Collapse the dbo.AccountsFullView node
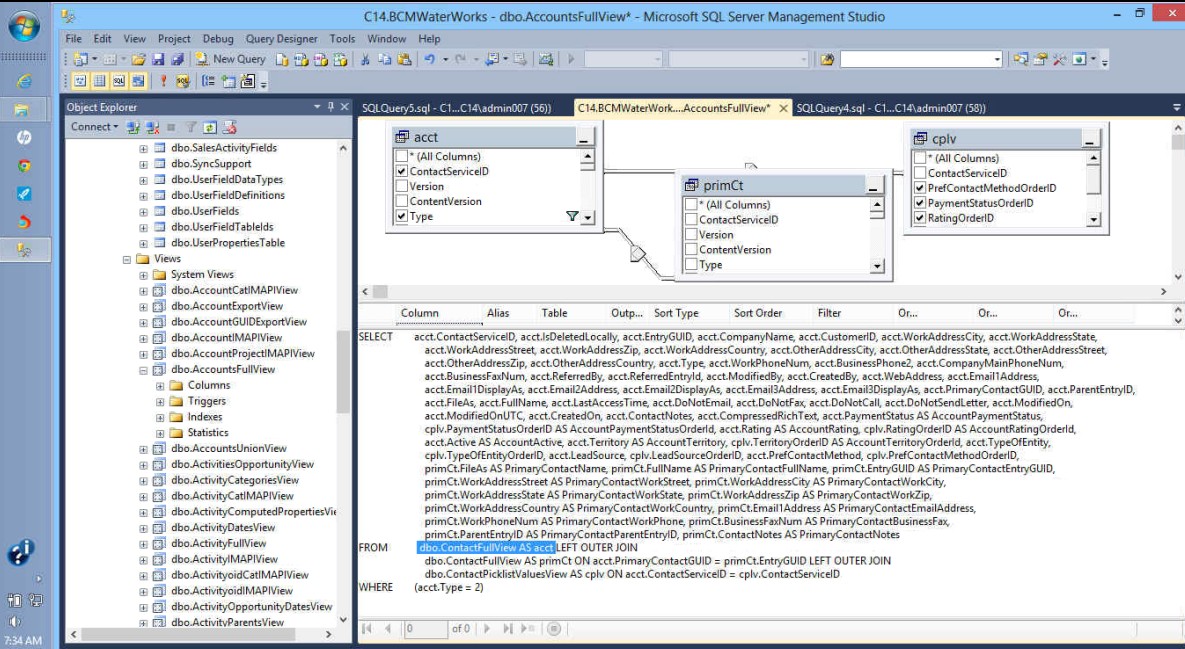 (x=144, y=370)
